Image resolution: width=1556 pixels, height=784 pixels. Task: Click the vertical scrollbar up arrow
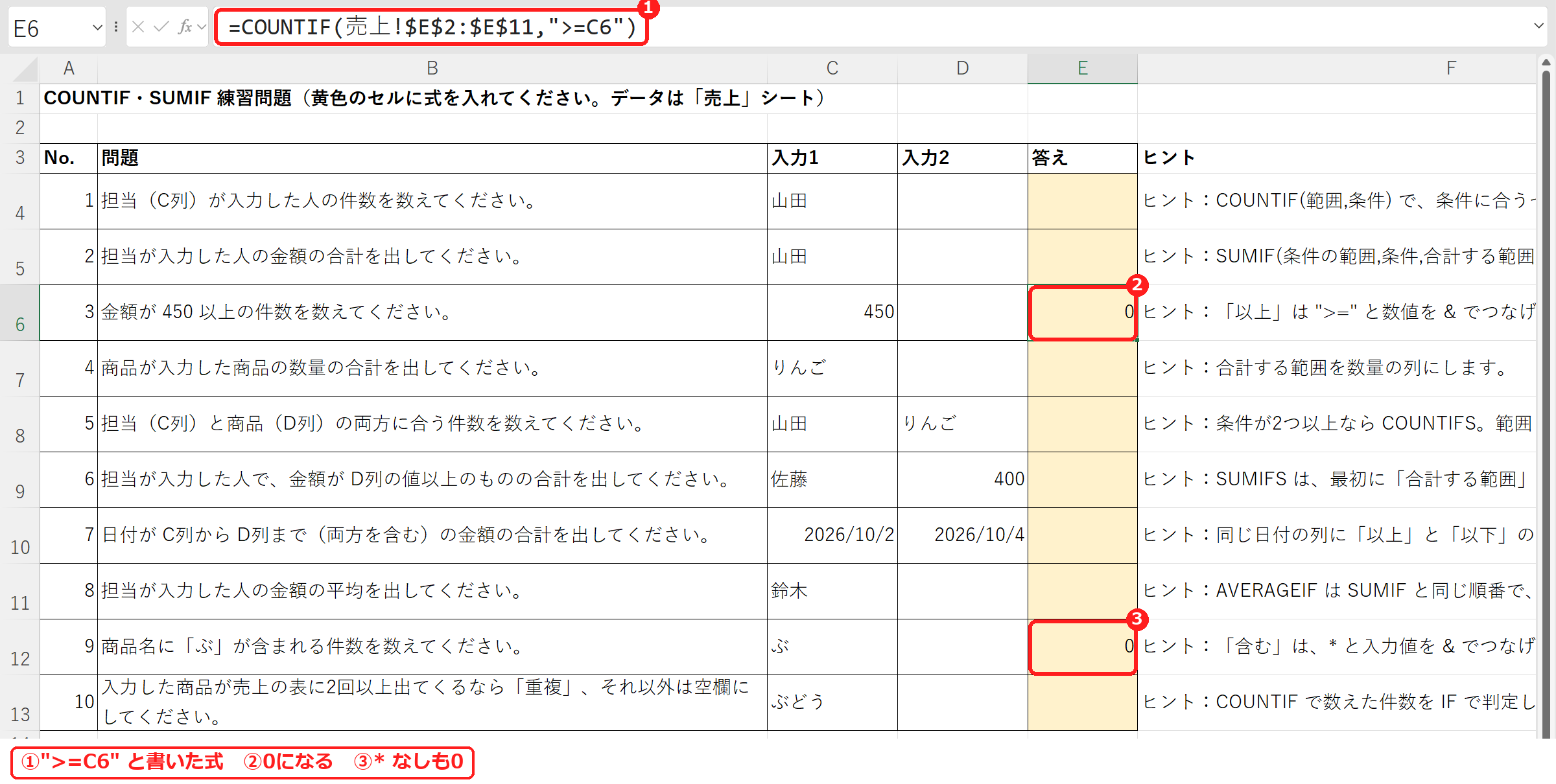1546,63
